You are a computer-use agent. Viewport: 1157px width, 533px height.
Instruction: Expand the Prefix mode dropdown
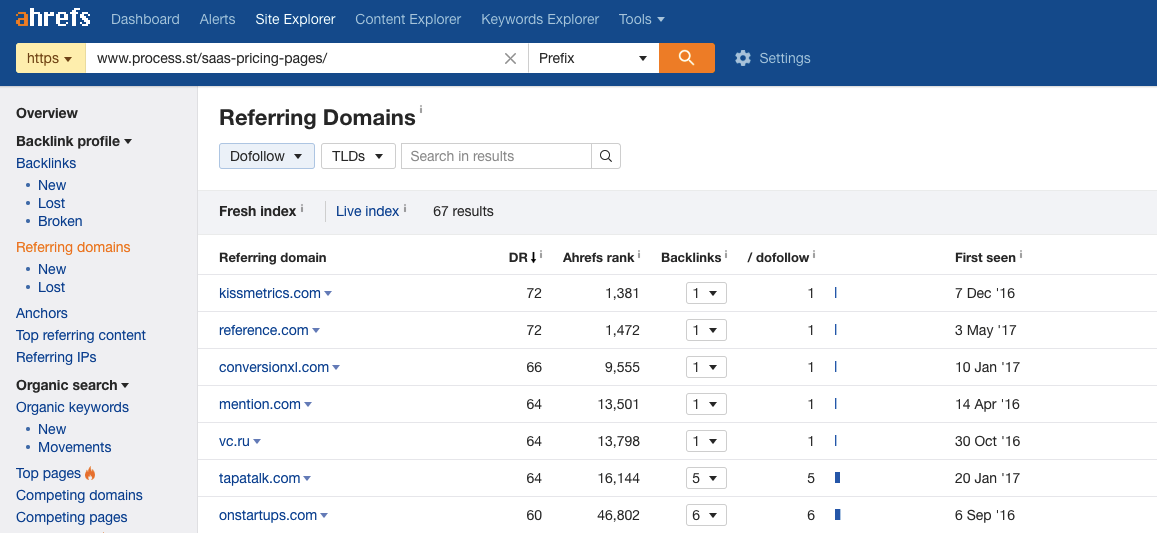coord(593,58)
